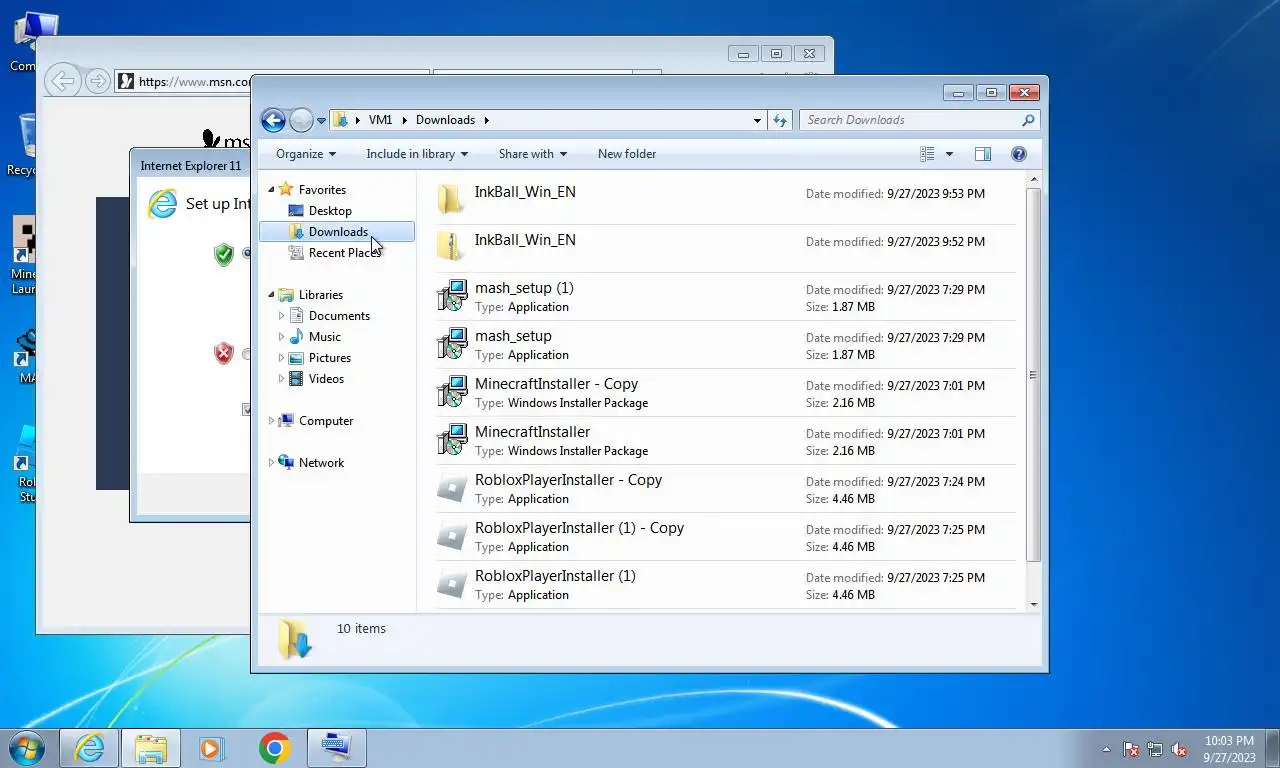
Task: Click the volume muted tray icon
Action: (1179, 749)
